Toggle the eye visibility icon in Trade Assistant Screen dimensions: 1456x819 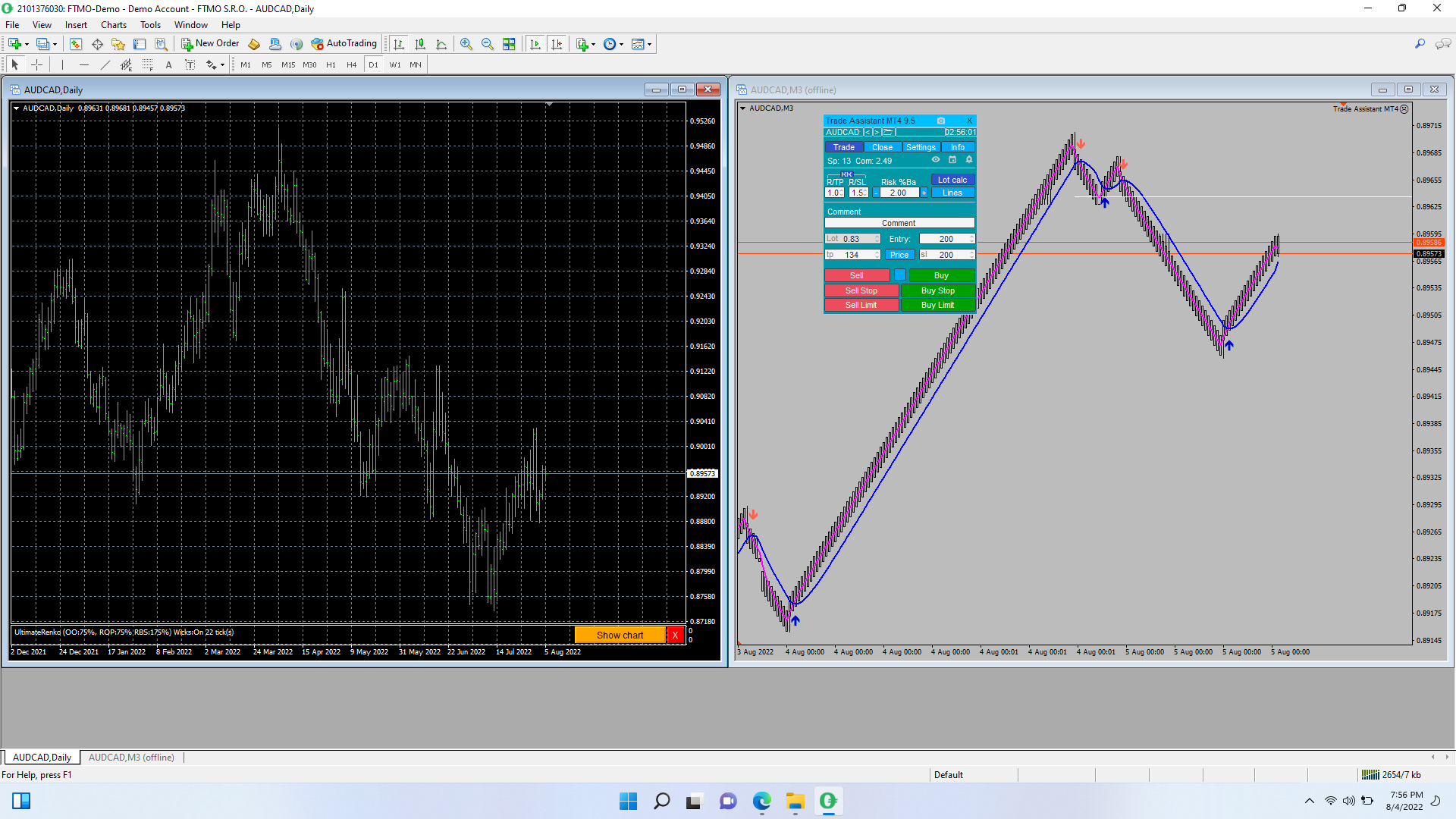[936, 160]
